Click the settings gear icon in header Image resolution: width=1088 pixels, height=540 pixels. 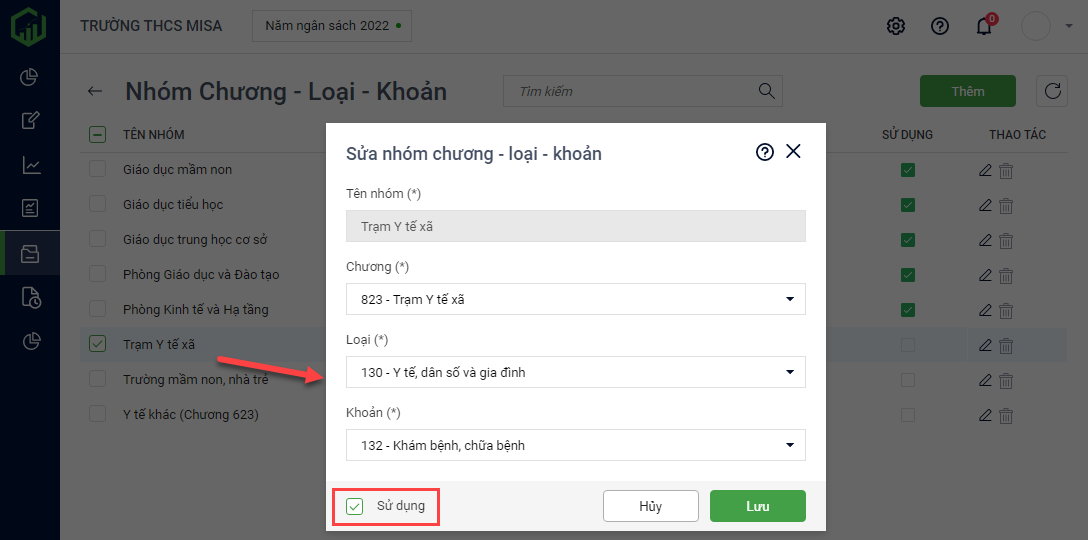896,26
